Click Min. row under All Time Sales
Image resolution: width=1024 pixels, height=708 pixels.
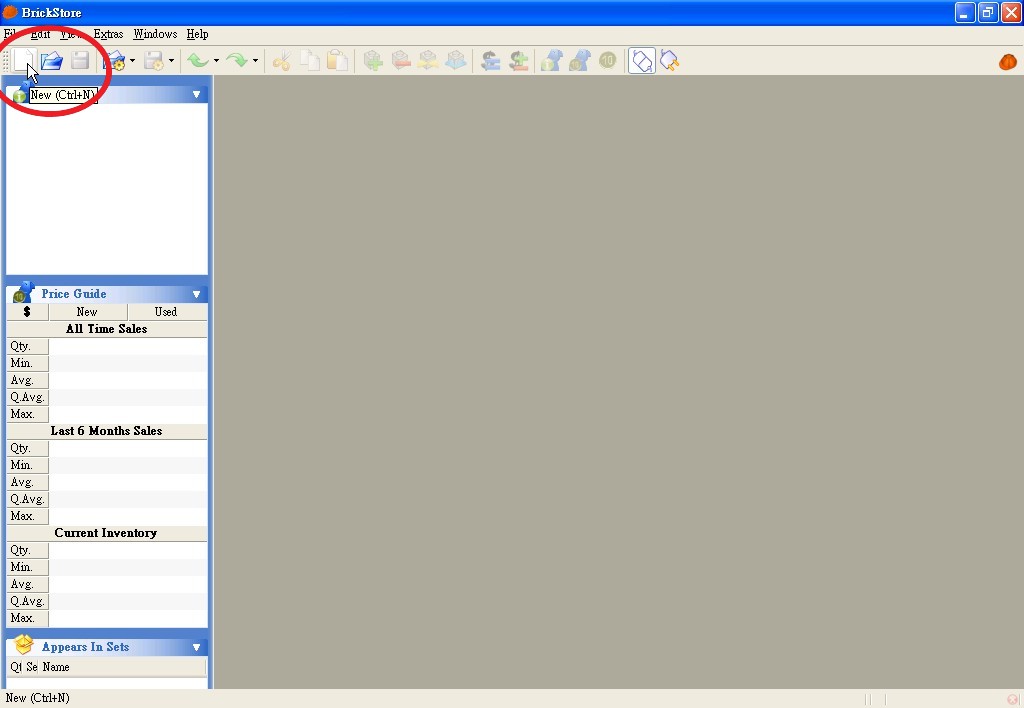[106, 362]
